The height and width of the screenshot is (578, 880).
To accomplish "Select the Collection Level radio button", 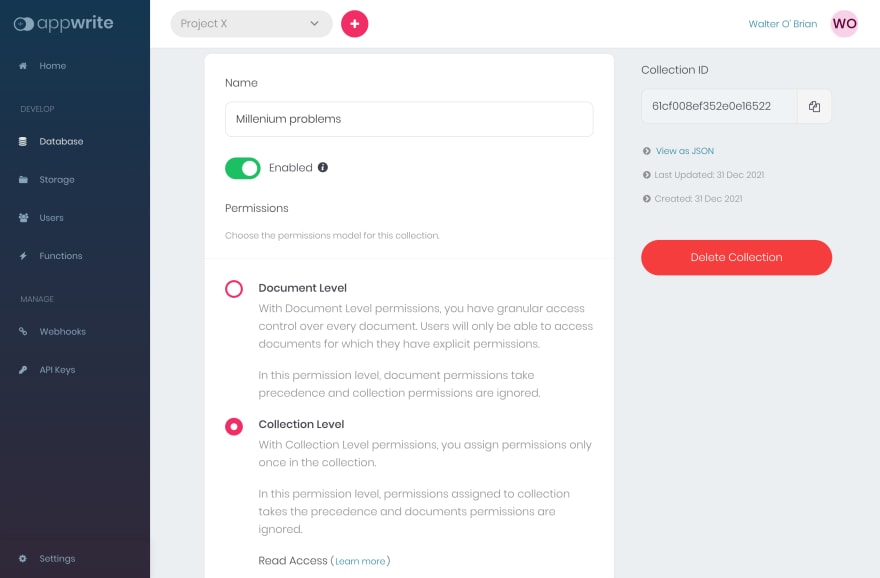I will tap(234, 426).
